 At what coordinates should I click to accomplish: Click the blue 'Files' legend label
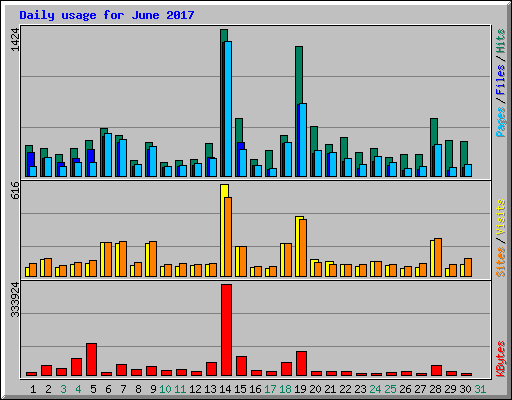point(500,79)
